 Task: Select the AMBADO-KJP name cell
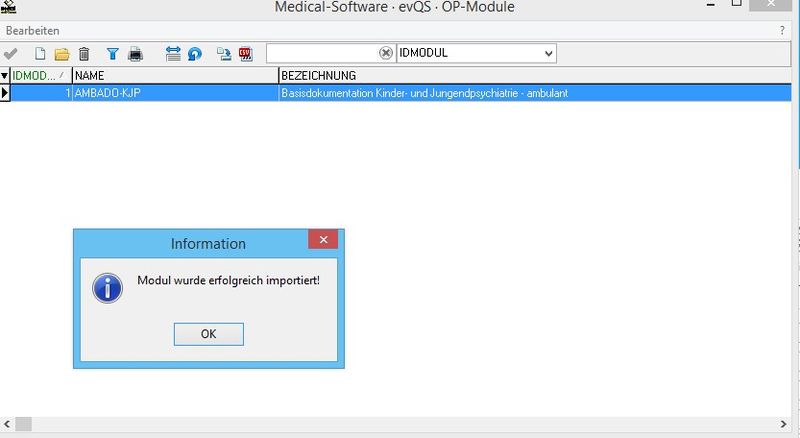pos(176,93)
